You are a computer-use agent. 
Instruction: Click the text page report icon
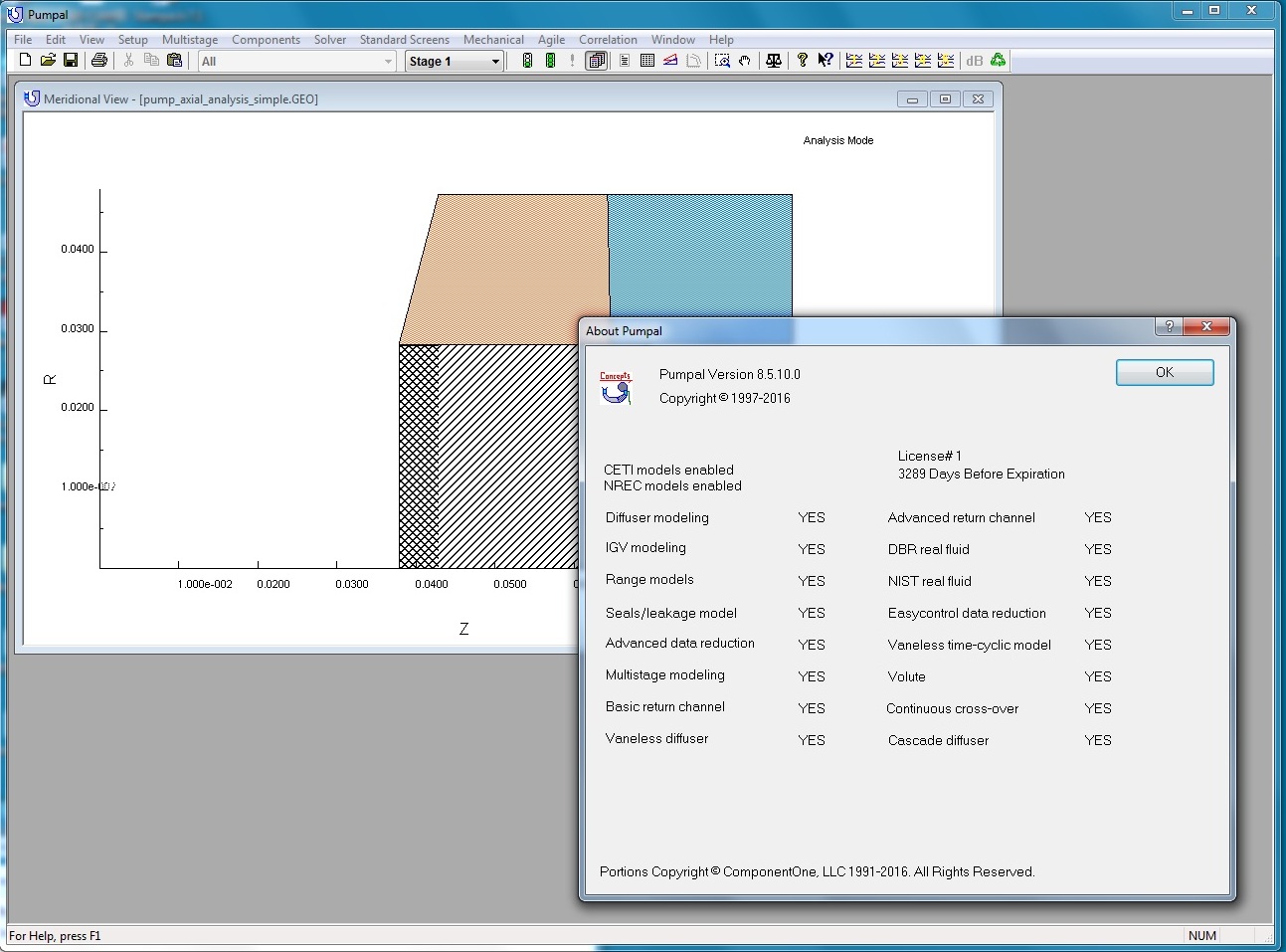coord(625,61)
